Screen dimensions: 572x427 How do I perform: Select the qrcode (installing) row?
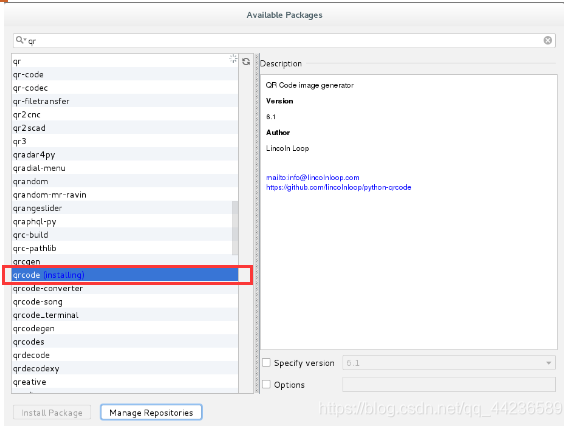coord(125,275)
